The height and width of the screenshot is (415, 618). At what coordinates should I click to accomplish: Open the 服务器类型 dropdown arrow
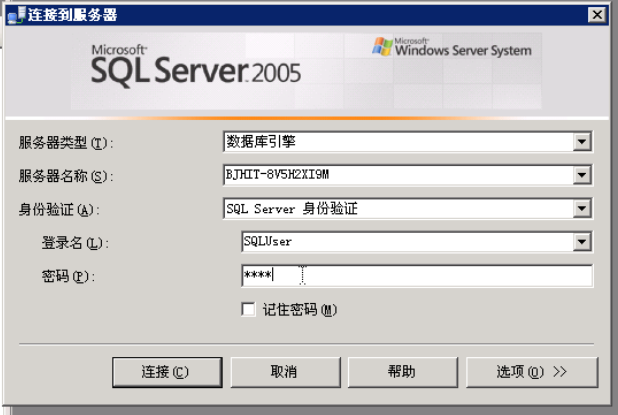pos(582,142)
